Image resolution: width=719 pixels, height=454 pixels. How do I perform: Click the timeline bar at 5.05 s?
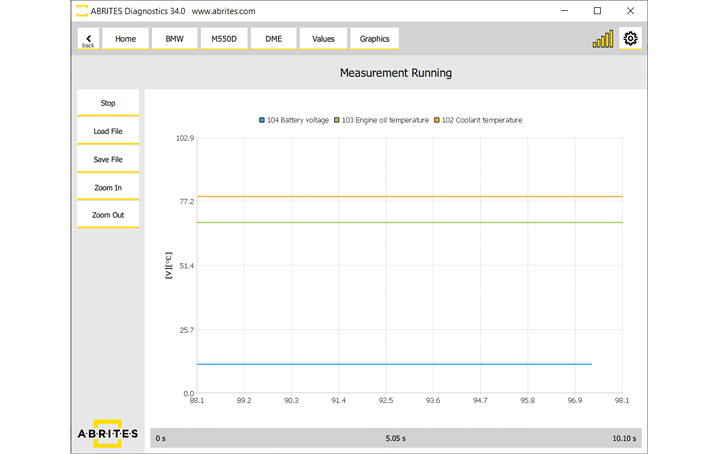(x=396, y=438)
